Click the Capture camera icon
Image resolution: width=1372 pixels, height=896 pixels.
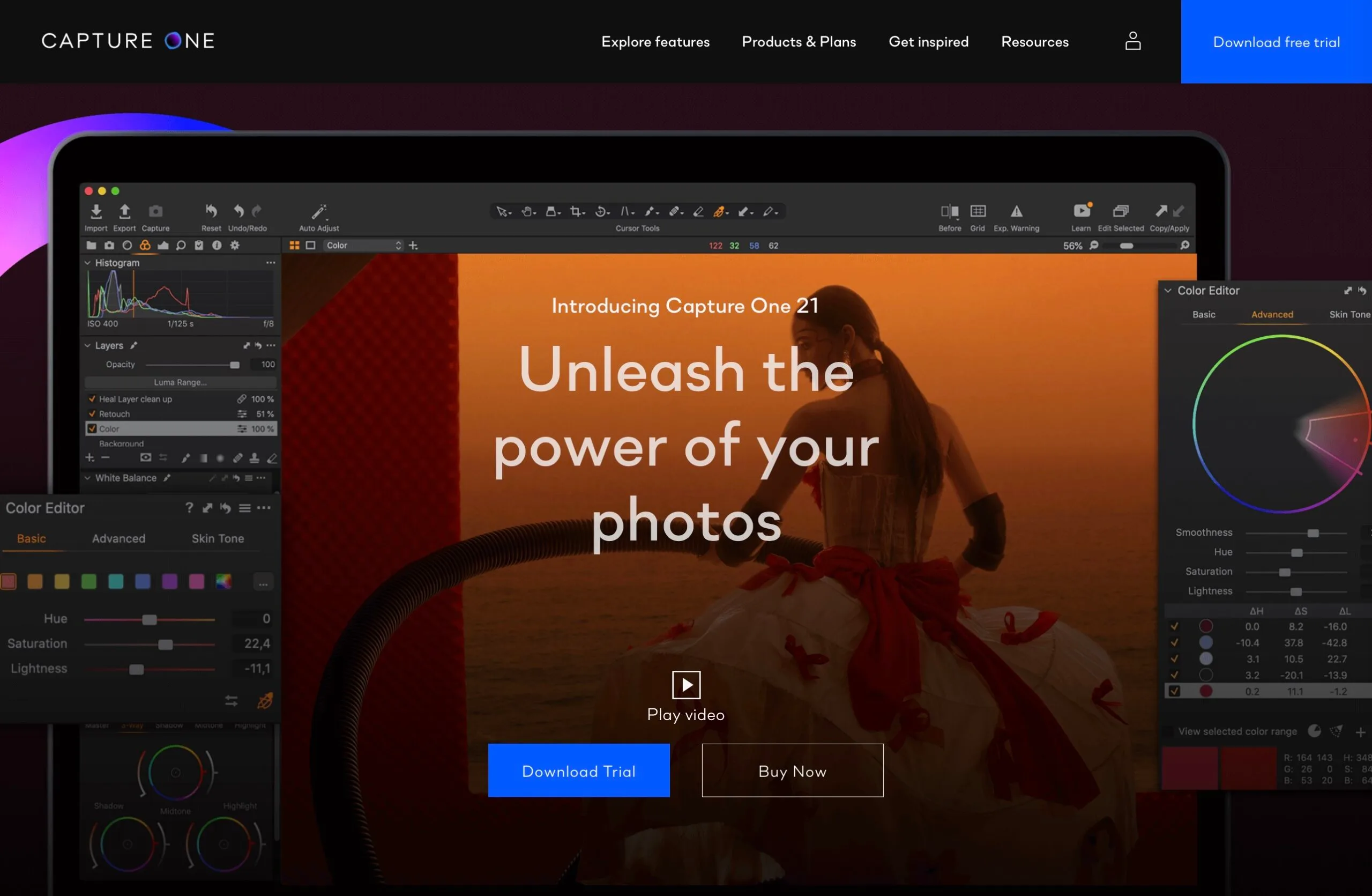[x=155, y=211]
